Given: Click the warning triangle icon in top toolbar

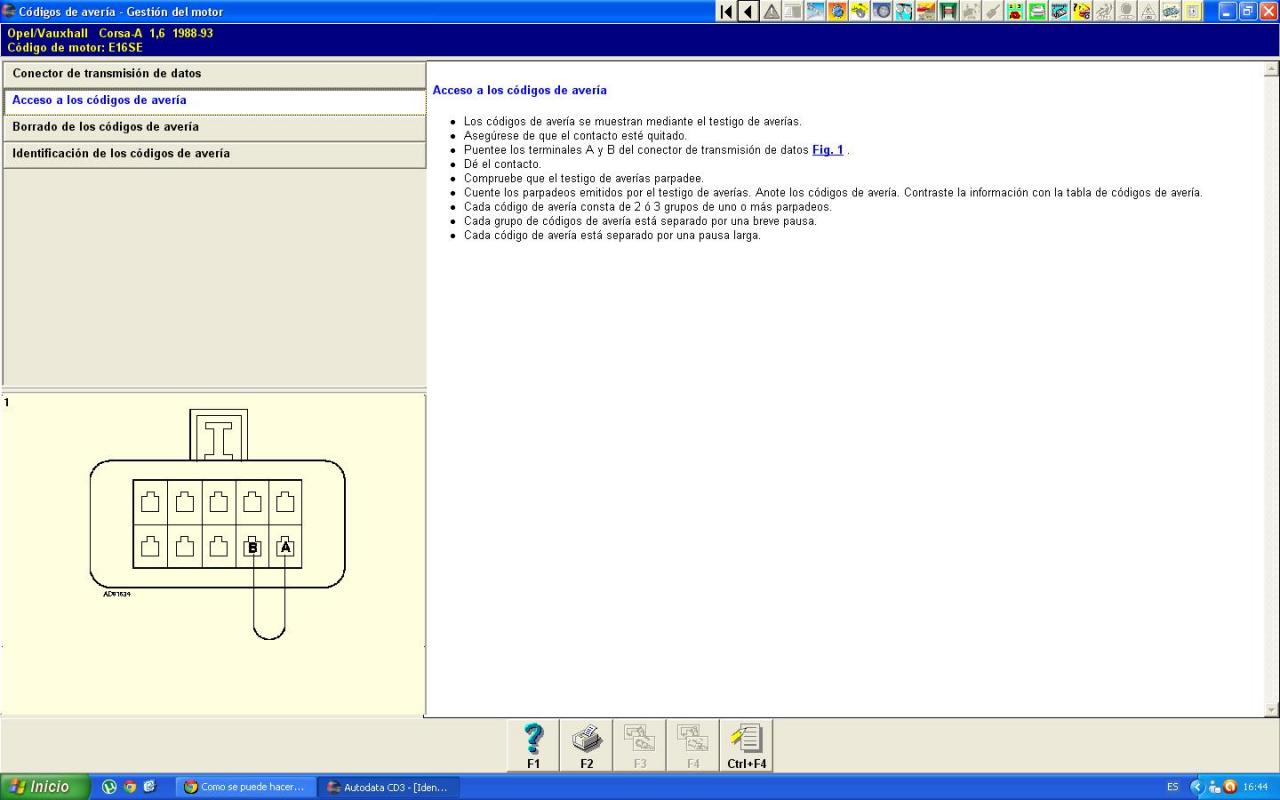Looking at the screenshot, I should pos(771,11).
